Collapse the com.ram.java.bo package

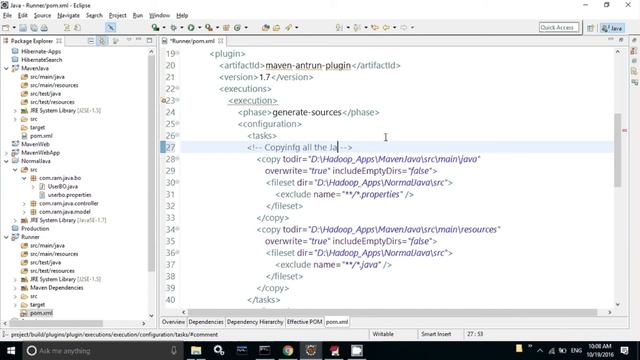tap(24, 178)
